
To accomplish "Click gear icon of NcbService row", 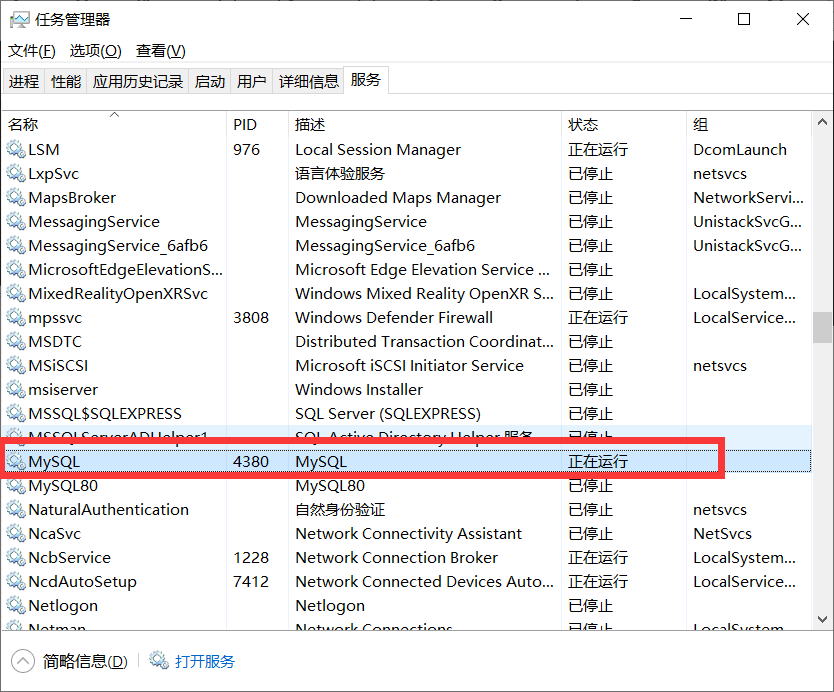I will tap(16, 557).
